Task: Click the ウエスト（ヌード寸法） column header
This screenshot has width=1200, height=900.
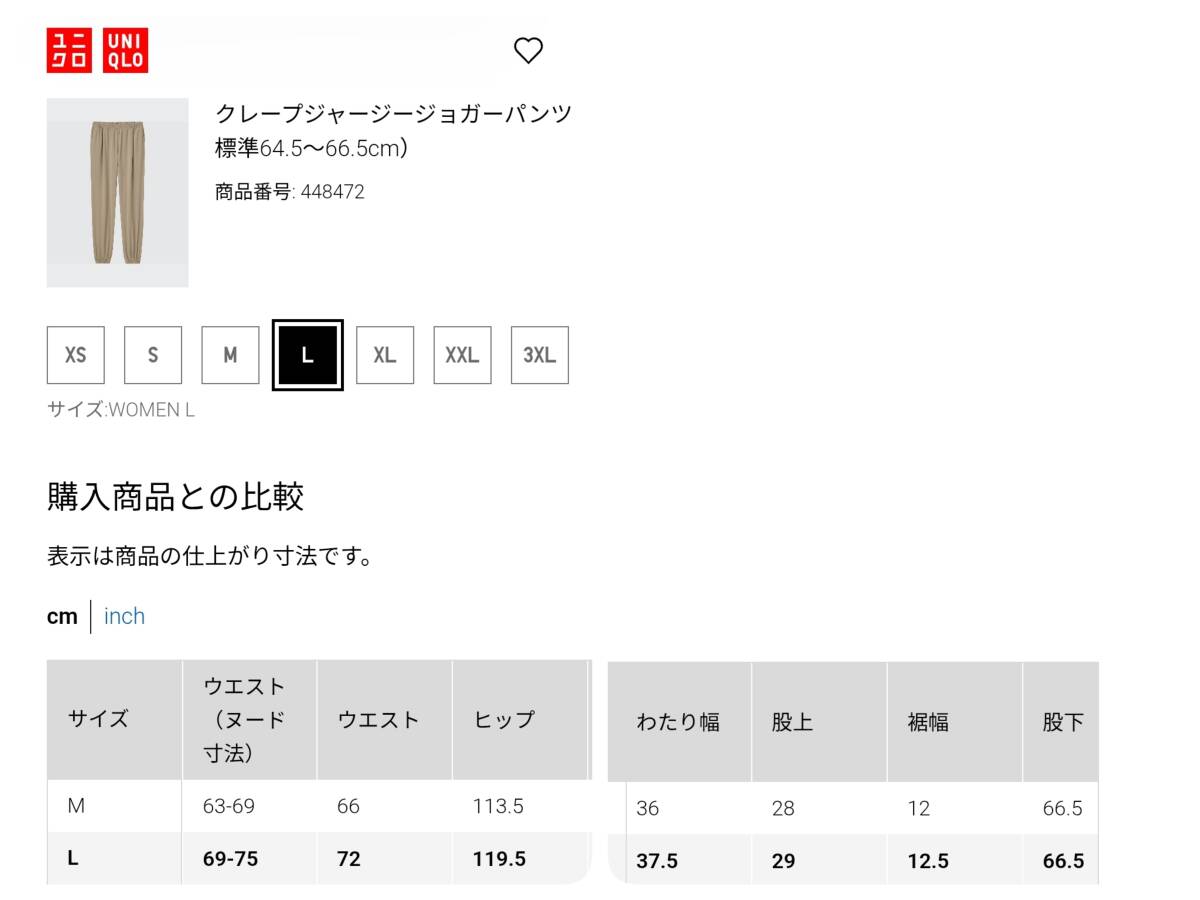Action: 249,720
